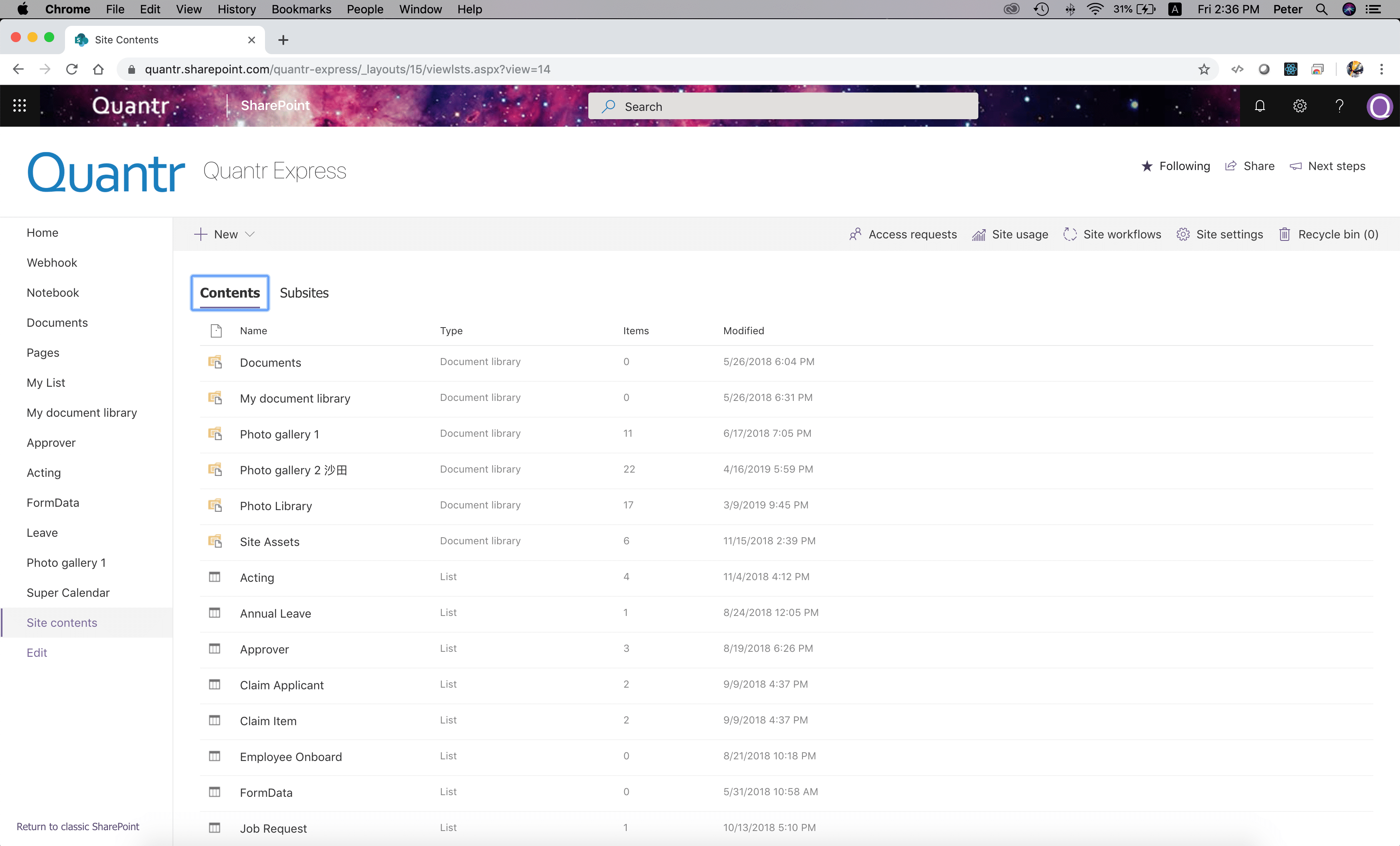This screenshot has width=1400, height=846.
Task: Open the macOS Notification Center icon
Action: coord(1373,9)
